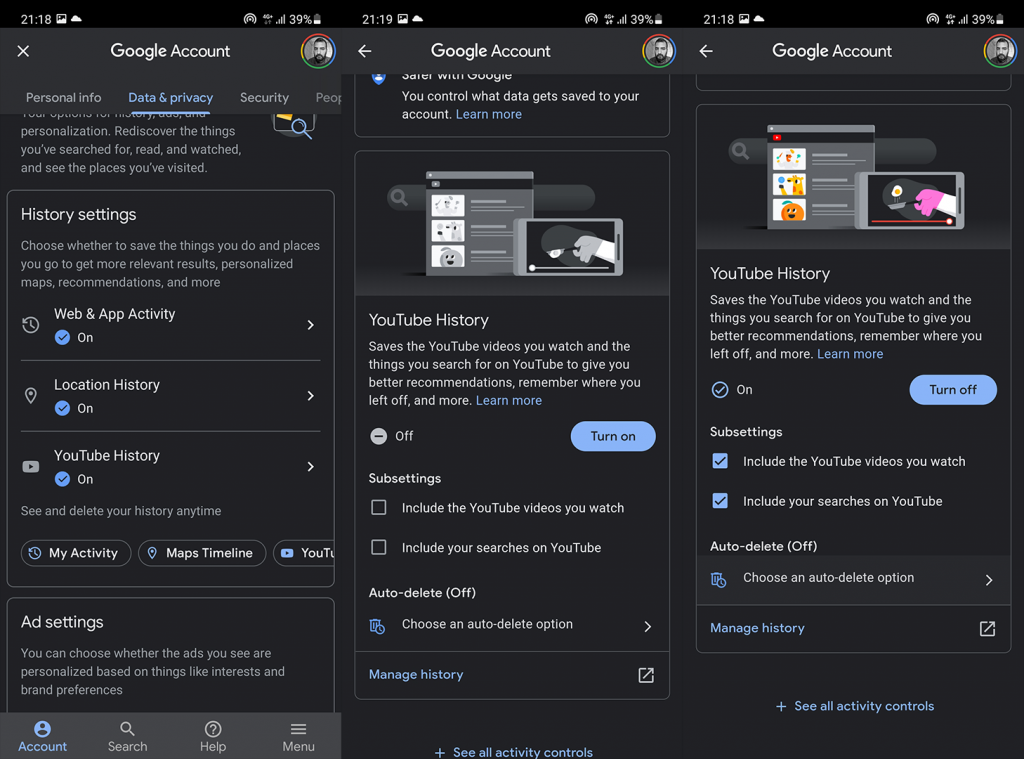Tap back arrow in right YouTube History screen
The height and width of the screenshot is (759, 1024).
(706, 51)
